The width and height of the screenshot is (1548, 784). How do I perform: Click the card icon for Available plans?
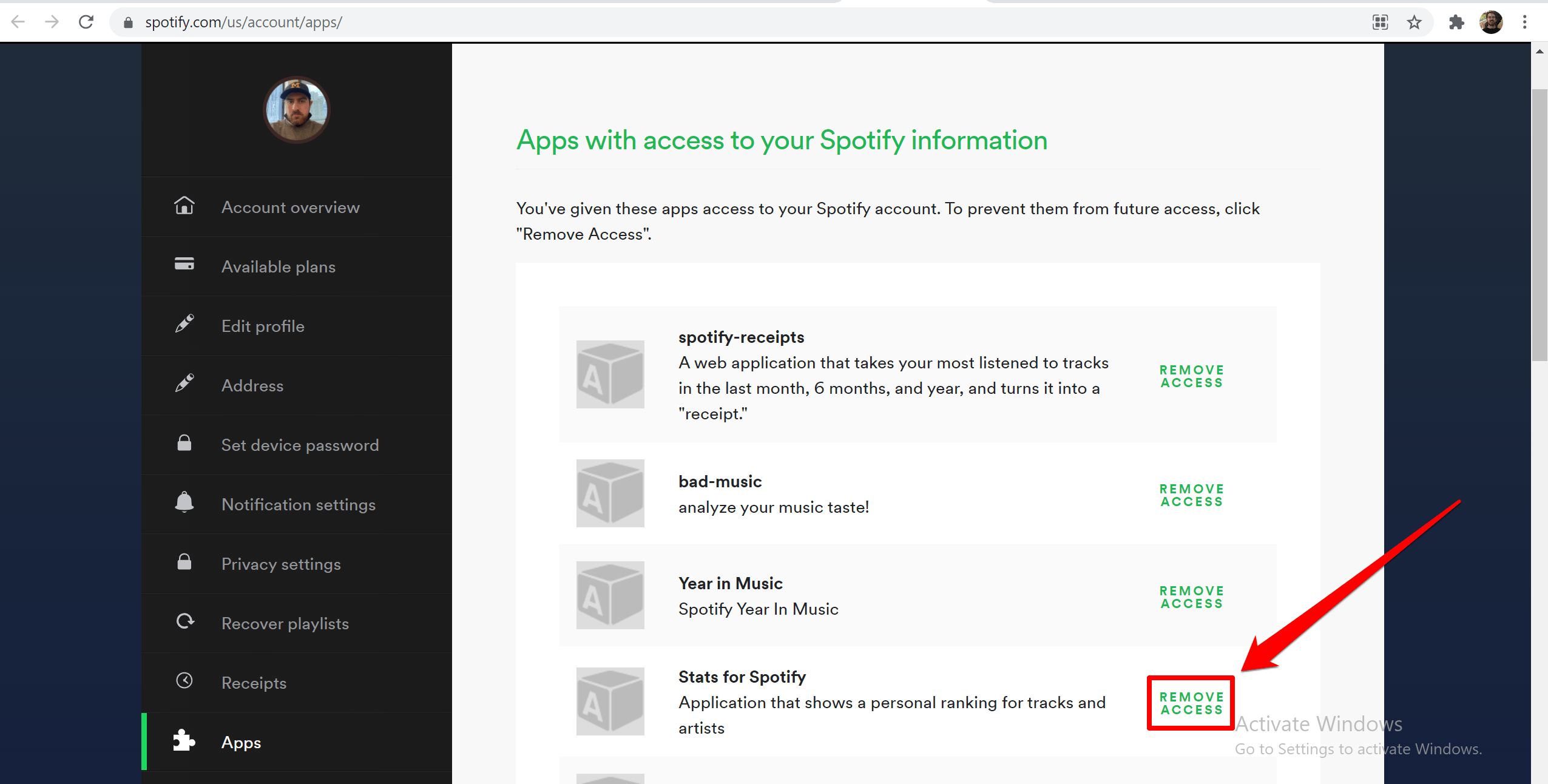184,264
